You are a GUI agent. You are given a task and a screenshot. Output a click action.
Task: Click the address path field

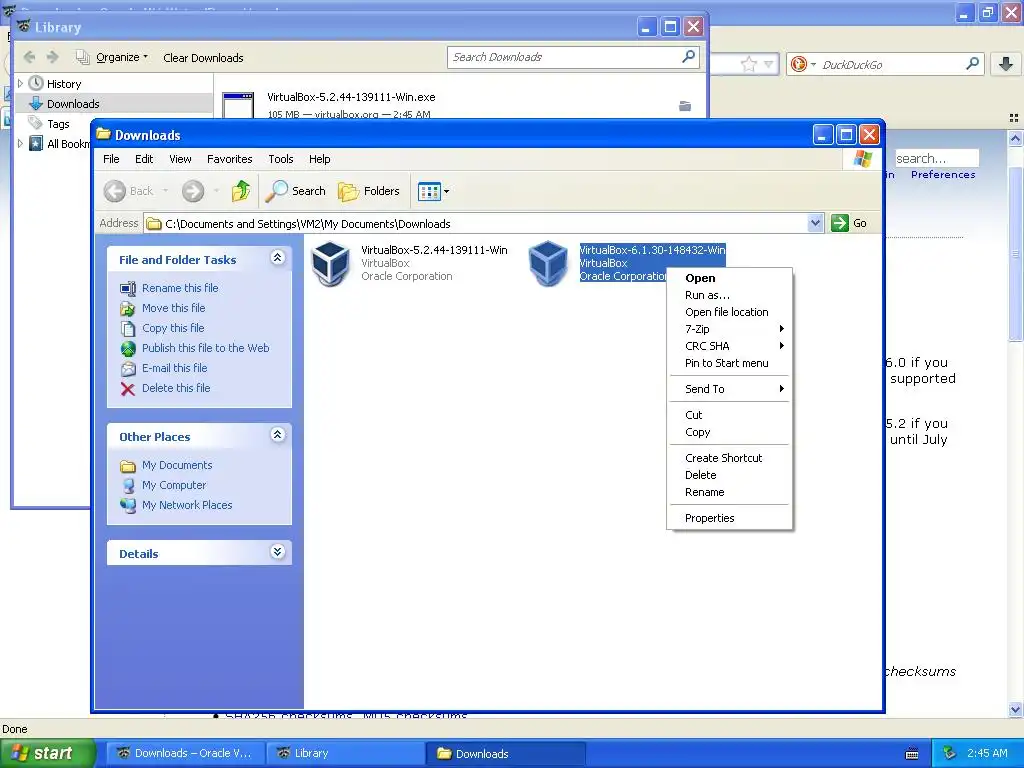[475, 223]
